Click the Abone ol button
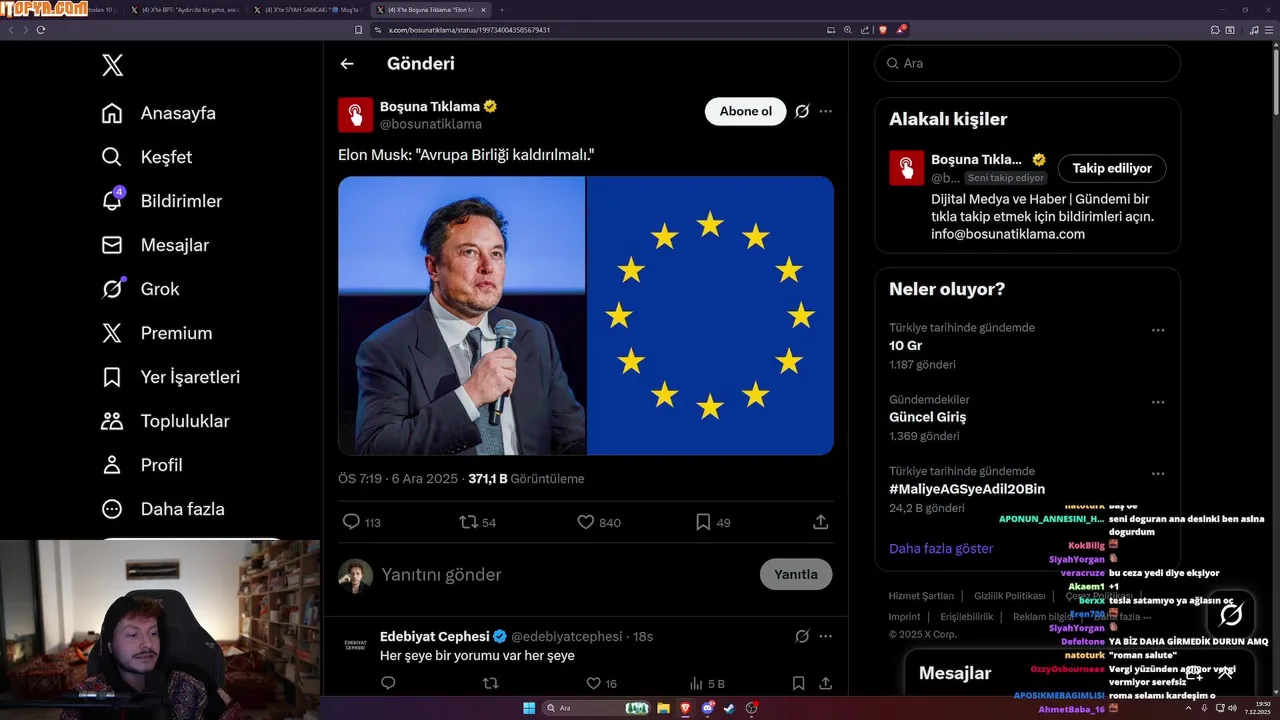The image size is (1280, 720). click(746, 111)
